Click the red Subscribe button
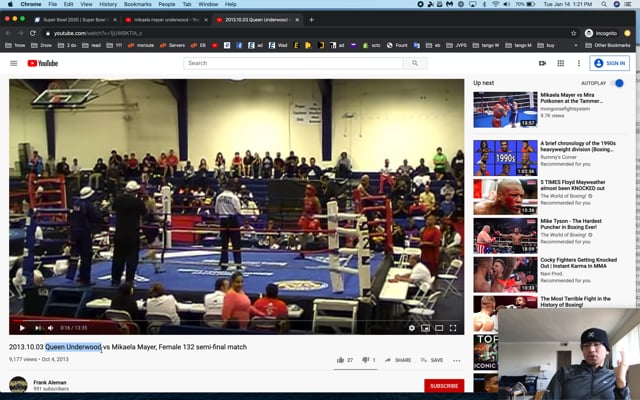This screenshot has height=400, width=640. pyautogui.click(x=444, y=386)
